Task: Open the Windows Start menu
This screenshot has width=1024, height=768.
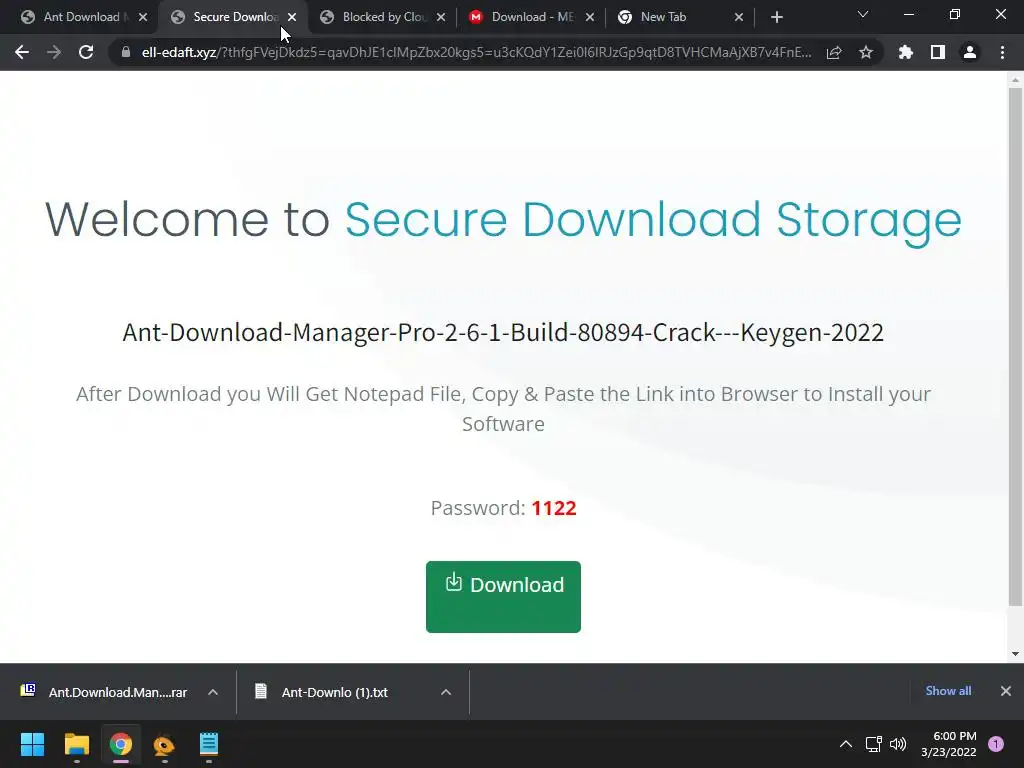Action: point(32,744)
